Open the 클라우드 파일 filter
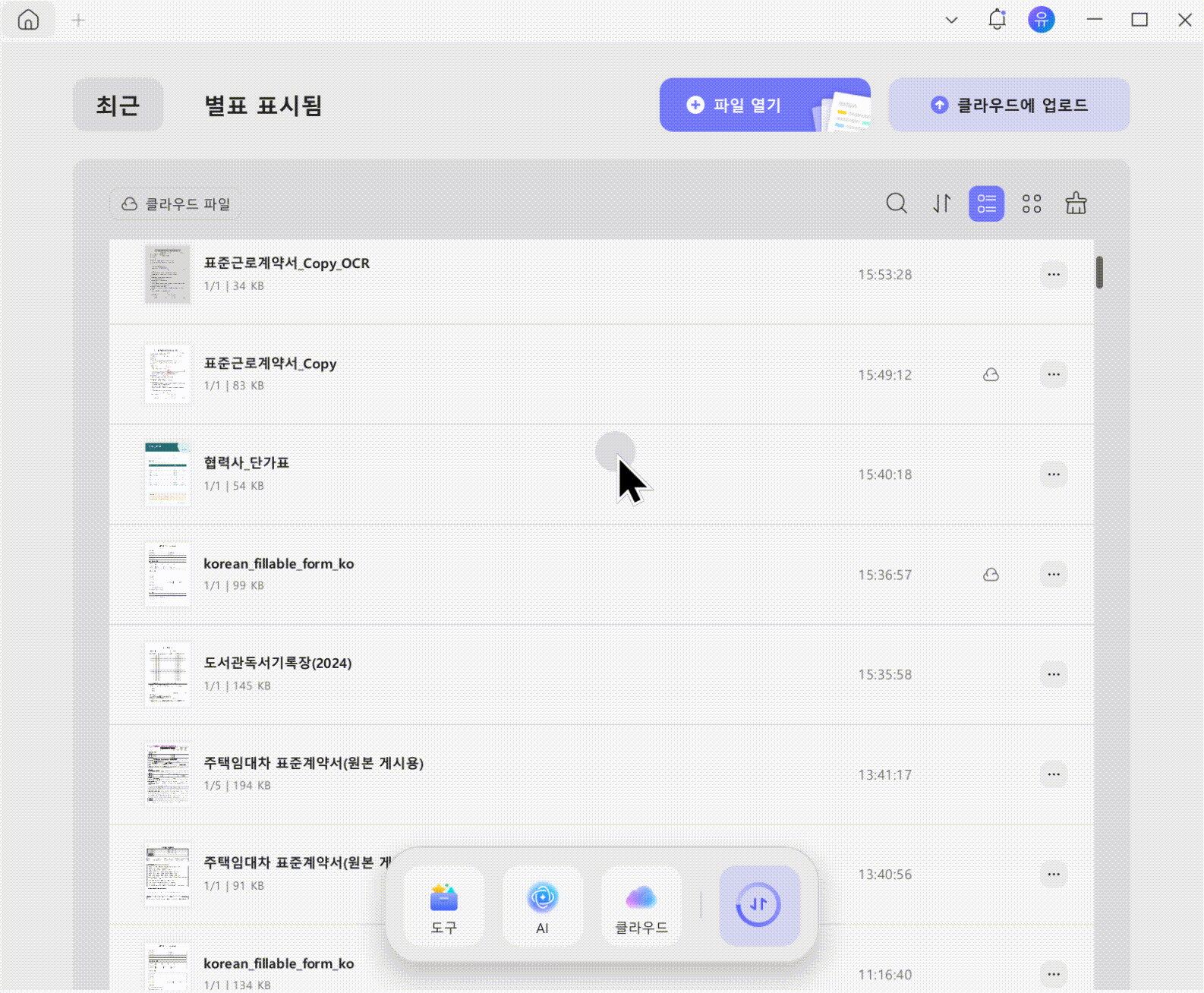Viewport: 1204px width, 993px height. point(176,204)
